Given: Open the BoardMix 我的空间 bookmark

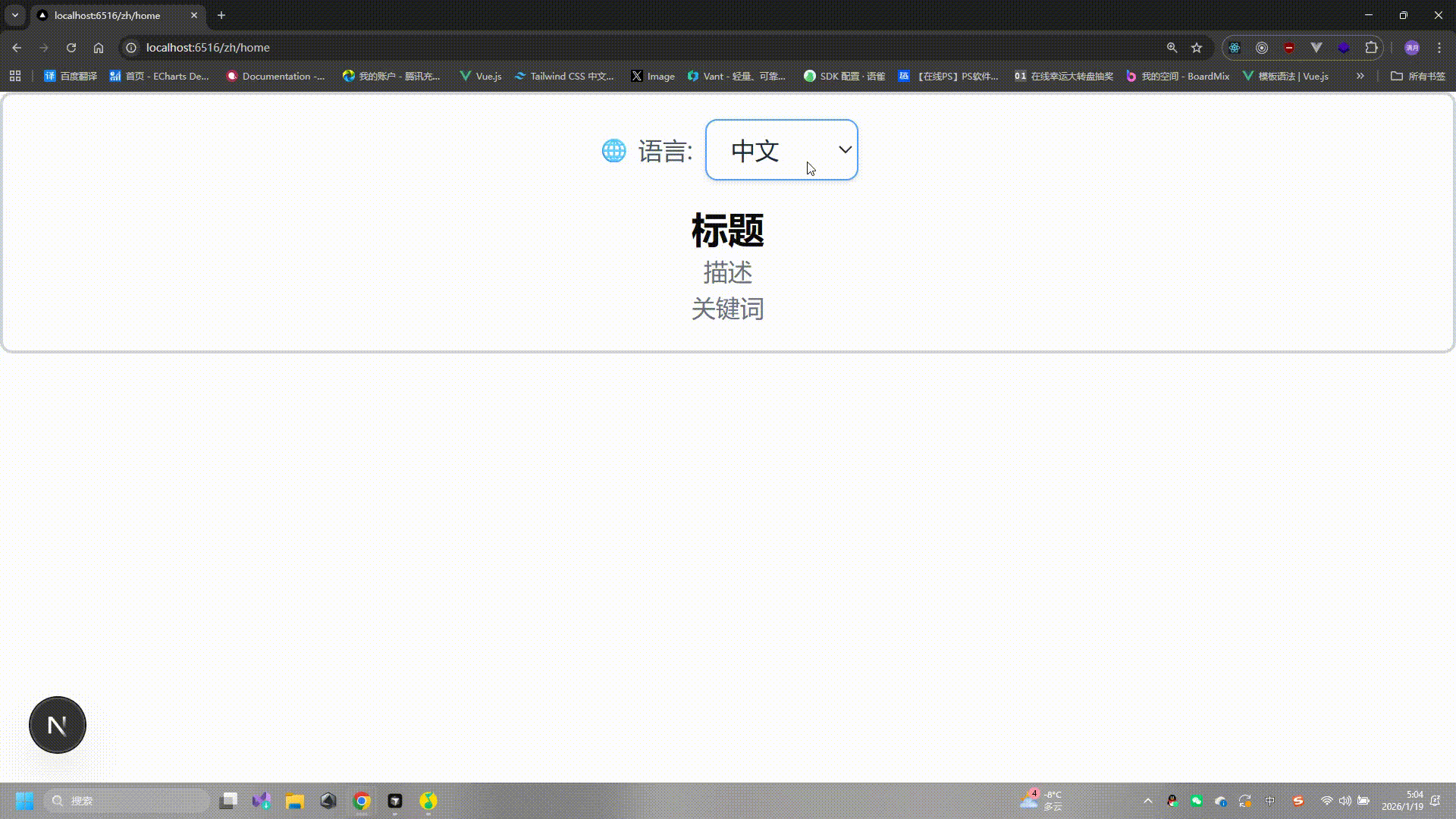Looking at the screenshot, I should click(x=1176, y=76).
